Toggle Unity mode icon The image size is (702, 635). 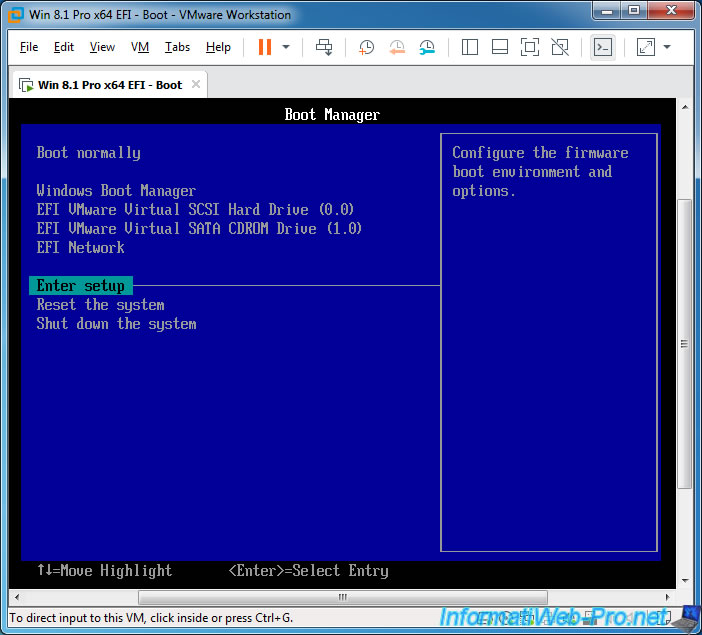point(560,47)
